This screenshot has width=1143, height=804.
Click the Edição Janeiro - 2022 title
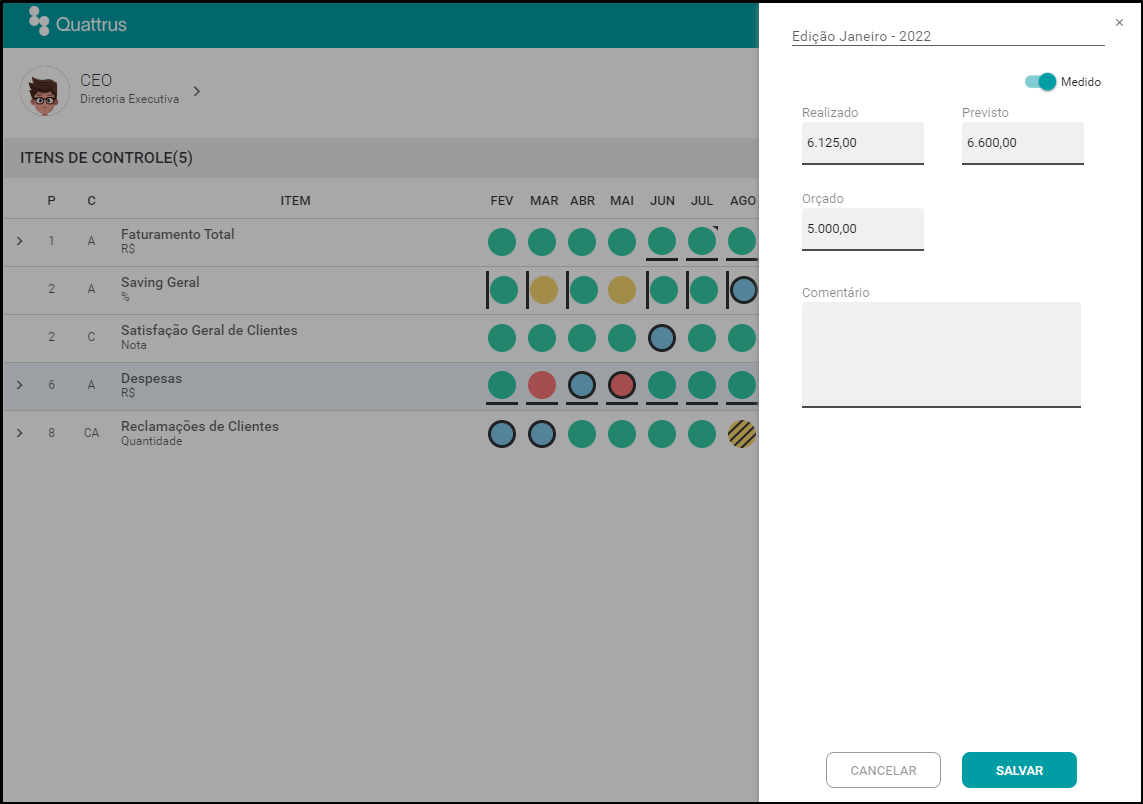pyautogui.click(x=861, y=36)
